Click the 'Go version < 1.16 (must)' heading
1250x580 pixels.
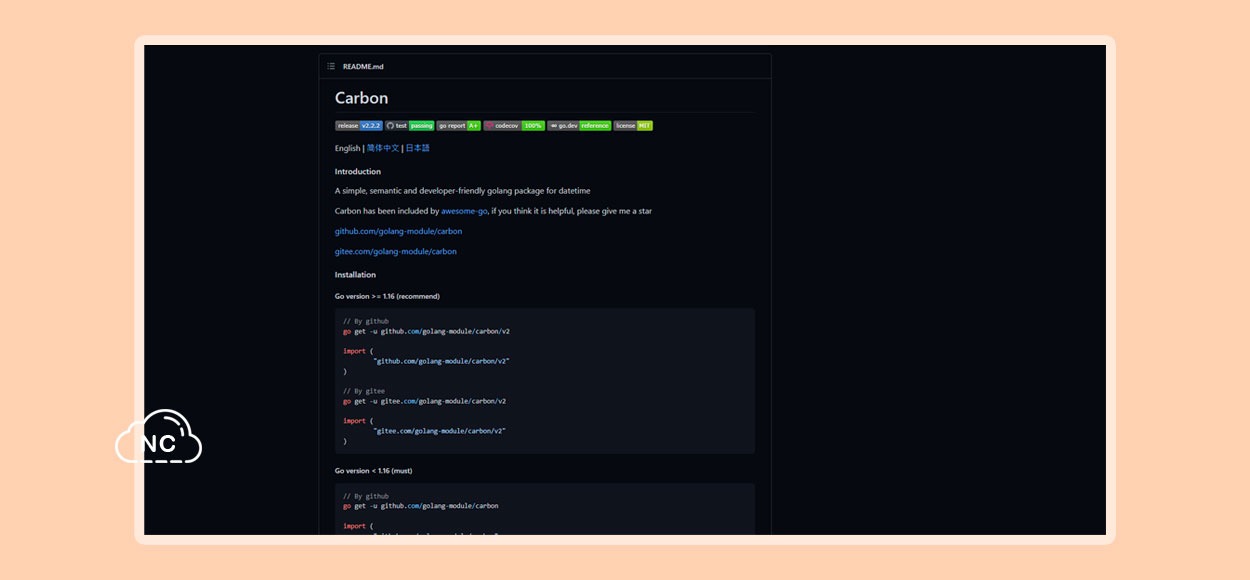373,470
